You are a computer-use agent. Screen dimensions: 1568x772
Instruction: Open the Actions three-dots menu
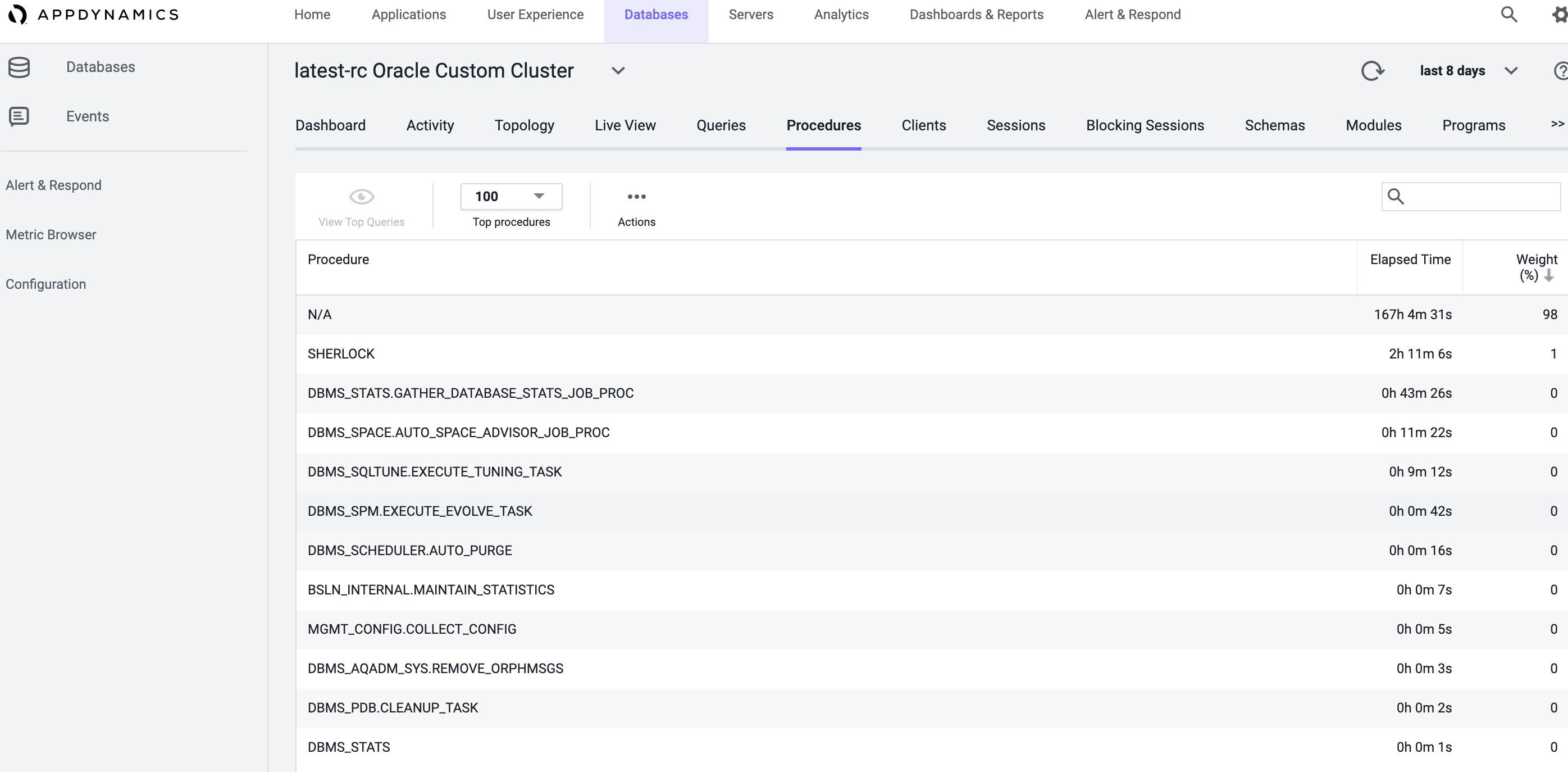click(636, 197)
